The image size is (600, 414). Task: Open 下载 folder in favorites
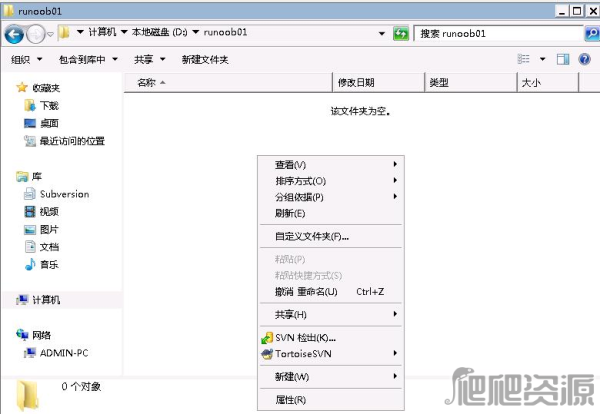pos(49,106)
